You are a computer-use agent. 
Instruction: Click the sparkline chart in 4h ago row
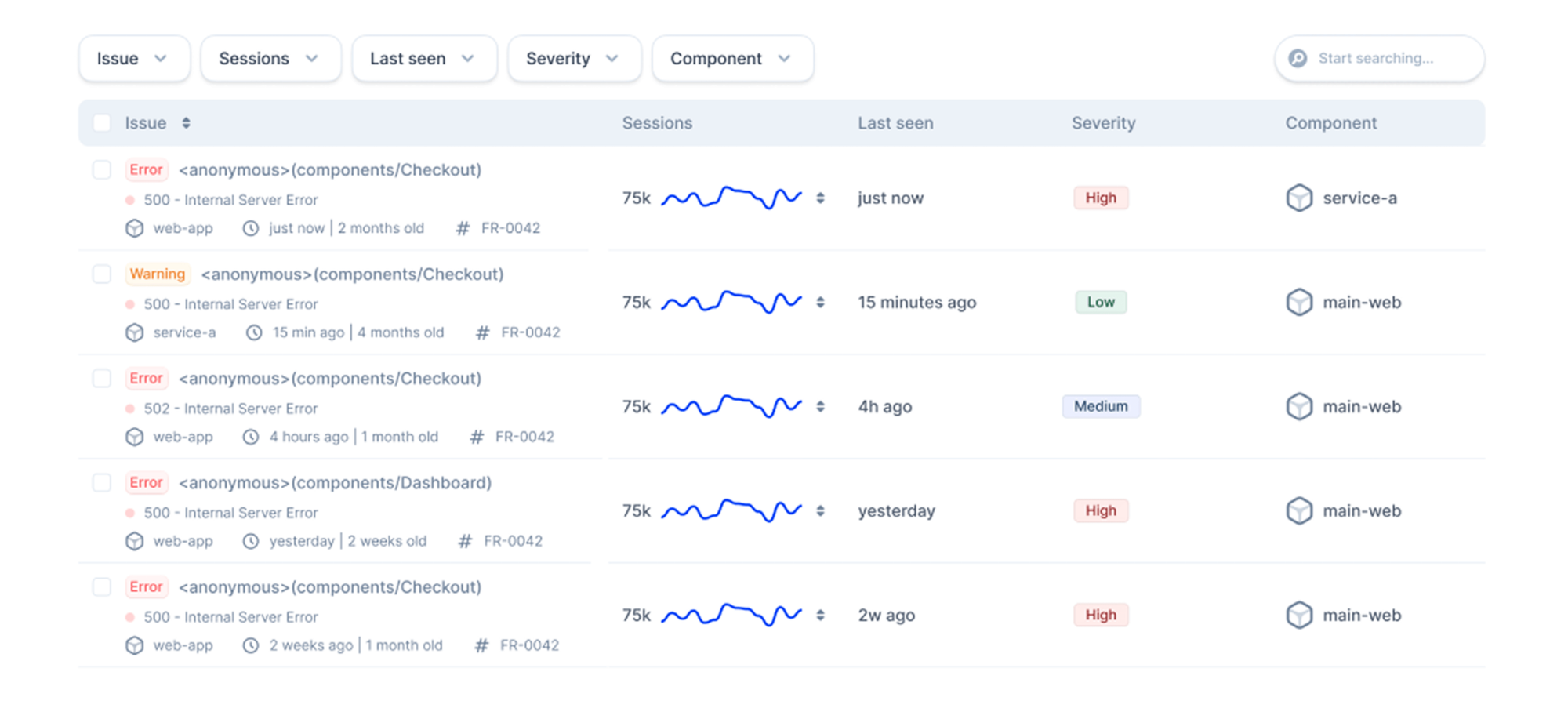(731, 406)
